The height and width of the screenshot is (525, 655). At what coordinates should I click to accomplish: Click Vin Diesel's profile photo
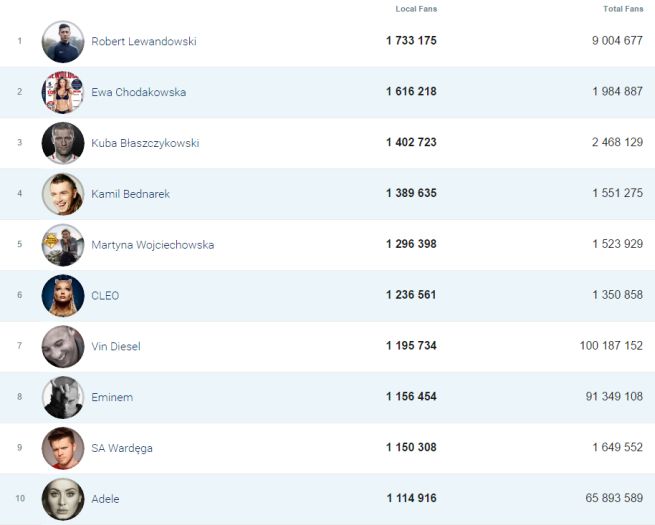point(63,347)
